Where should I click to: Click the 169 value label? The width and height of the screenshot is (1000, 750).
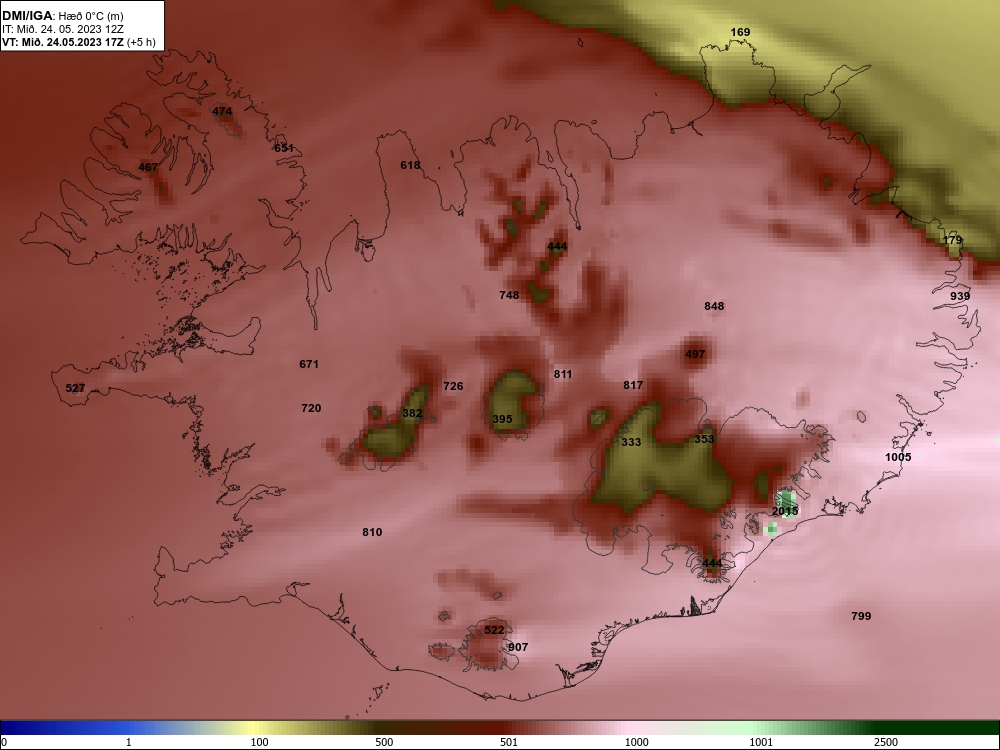click(740, 32)
